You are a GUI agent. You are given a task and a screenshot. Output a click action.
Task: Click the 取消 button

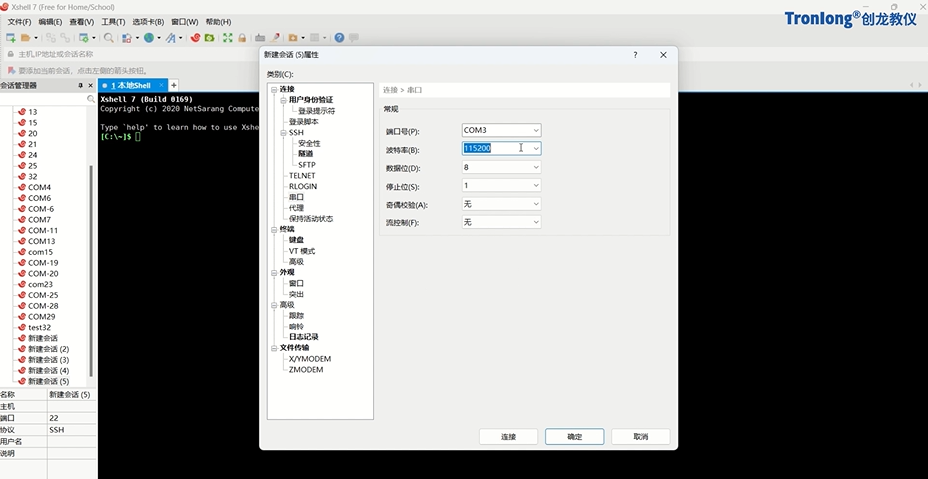641,436
